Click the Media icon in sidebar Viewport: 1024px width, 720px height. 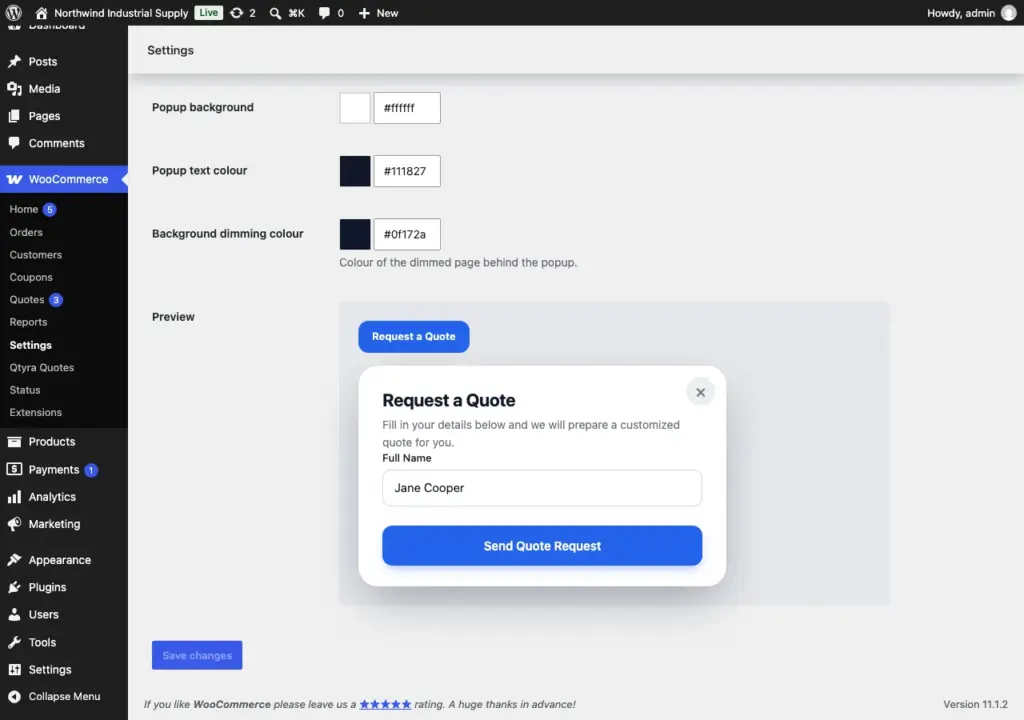click(x=14, y=89)
